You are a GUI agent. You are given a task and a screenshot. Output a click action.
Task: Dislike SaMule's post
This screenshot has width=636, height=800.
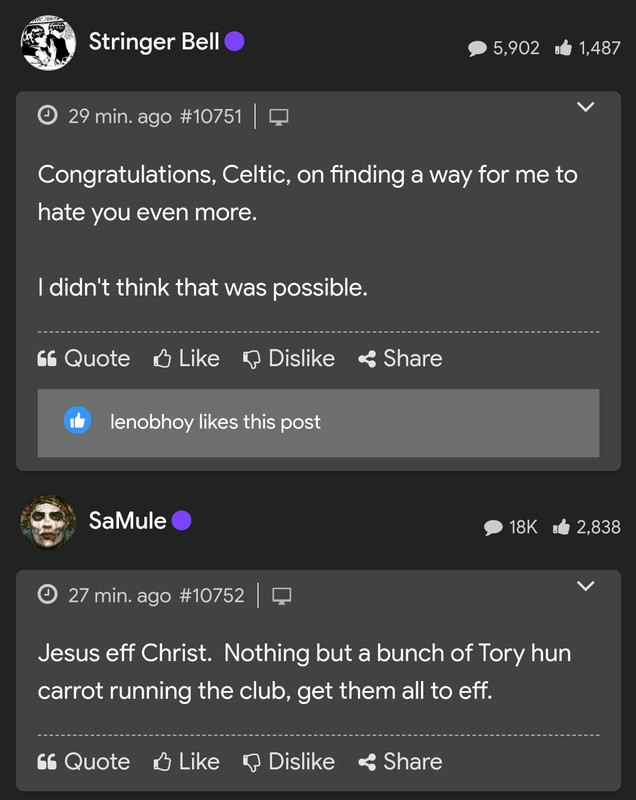(x=289, y=761)
